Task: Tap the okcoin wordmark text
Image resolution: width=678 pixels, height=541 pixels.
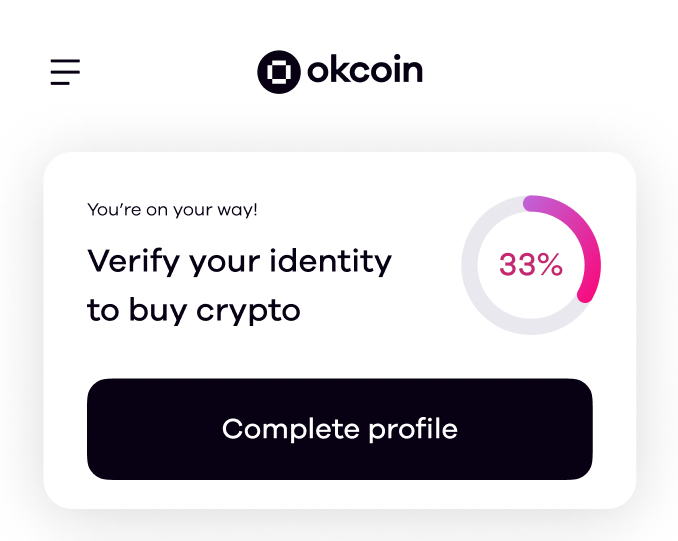Action: click(x=365, y=70)
